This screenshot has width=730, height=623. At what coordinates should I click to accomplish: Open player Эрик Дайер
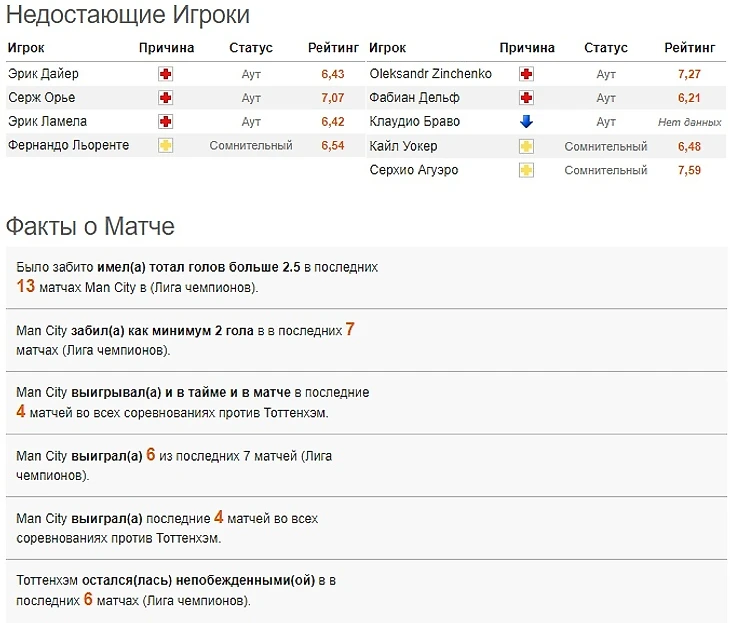tap(43, 74)
